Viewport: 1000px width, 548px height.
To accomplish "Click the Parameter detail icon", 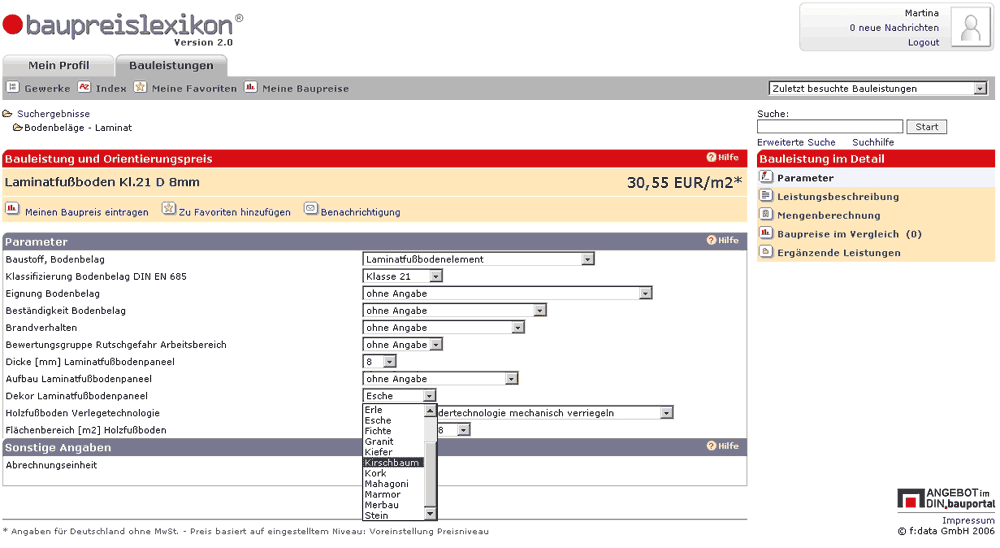I will 767,177.
